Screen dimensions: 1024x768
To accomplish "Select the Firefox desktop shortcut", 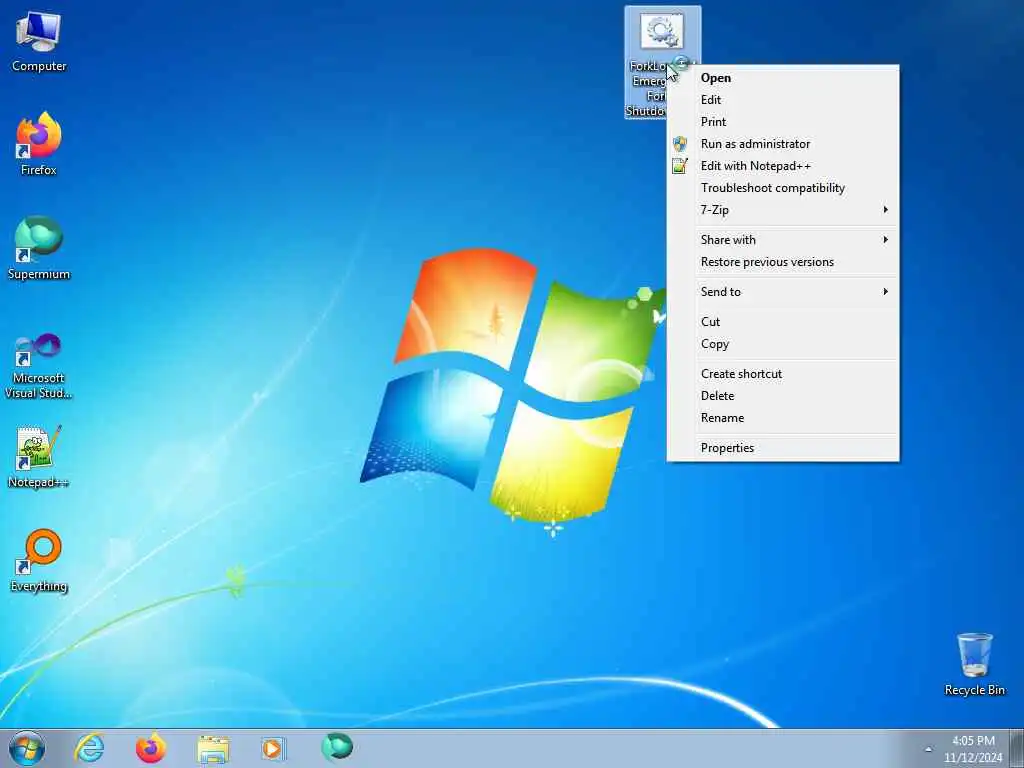I will pos(39,144).
